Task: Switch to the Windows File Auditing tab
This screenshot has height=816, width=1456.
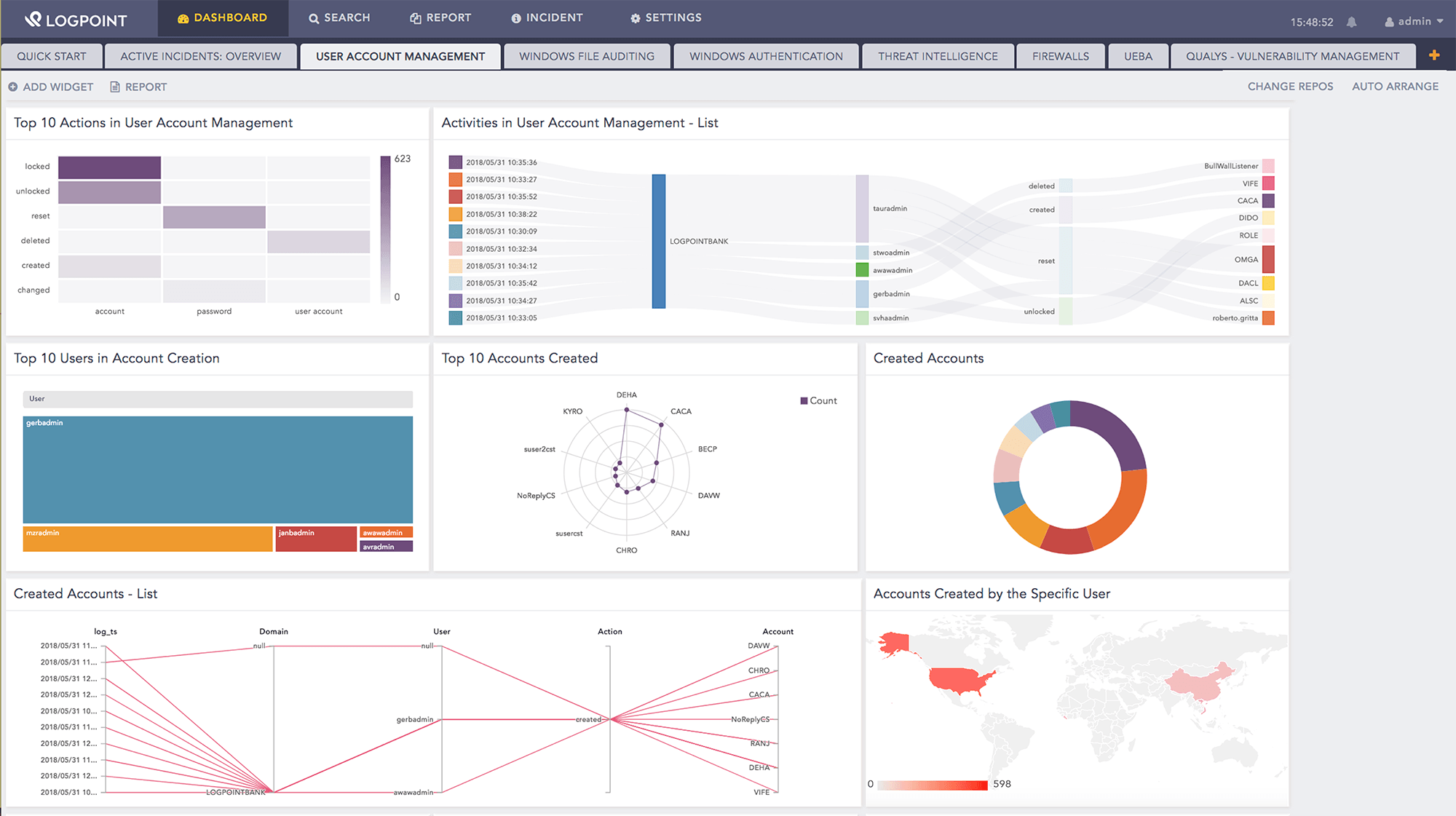Action: (587, 55)
